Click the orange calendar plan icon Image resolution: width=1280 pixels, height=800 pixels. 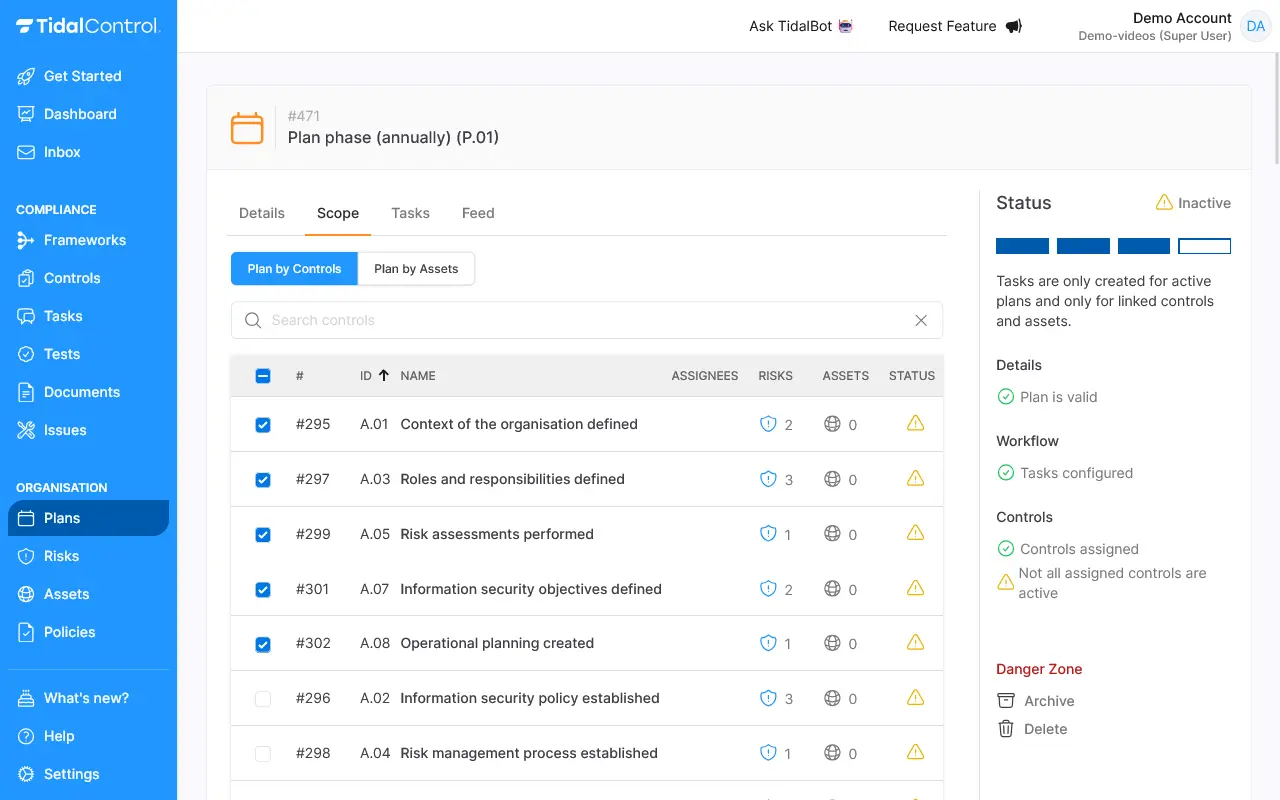tap(247, 128)
